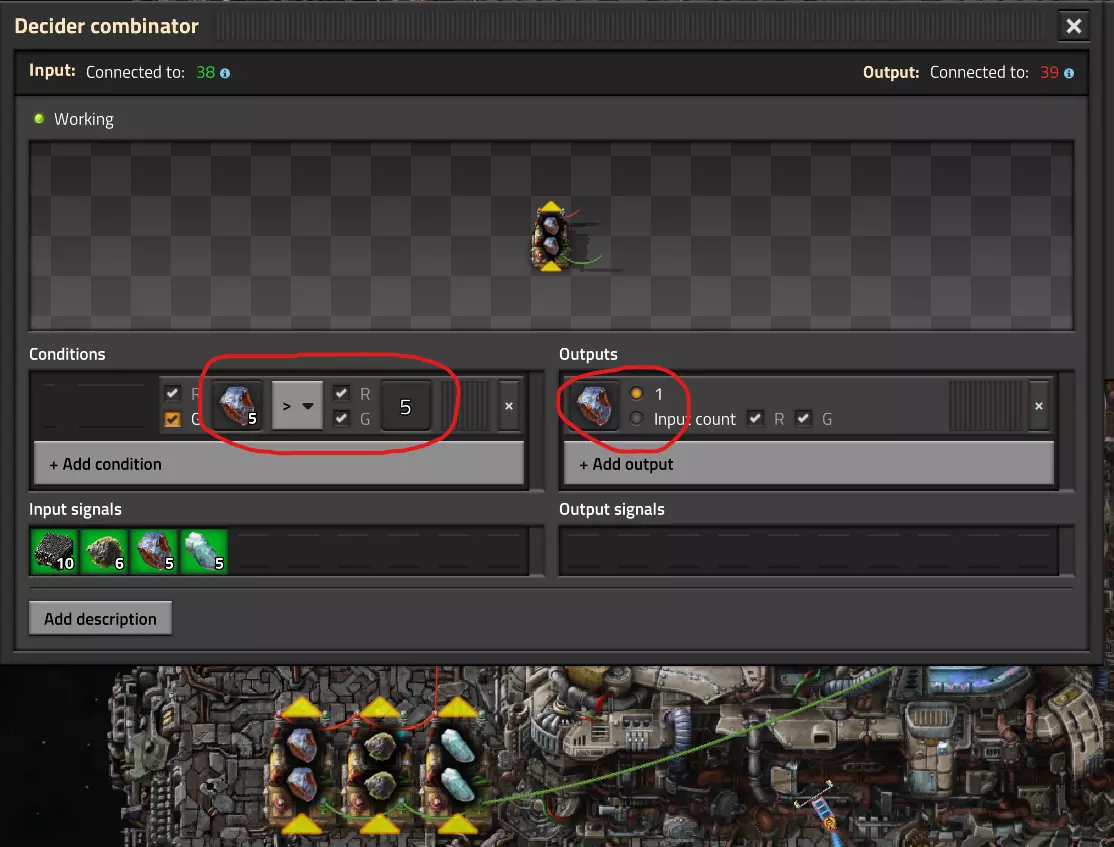Click the ice asteroid combinator in game world
Screen dimensions: 1114x847
pos(458,765)
